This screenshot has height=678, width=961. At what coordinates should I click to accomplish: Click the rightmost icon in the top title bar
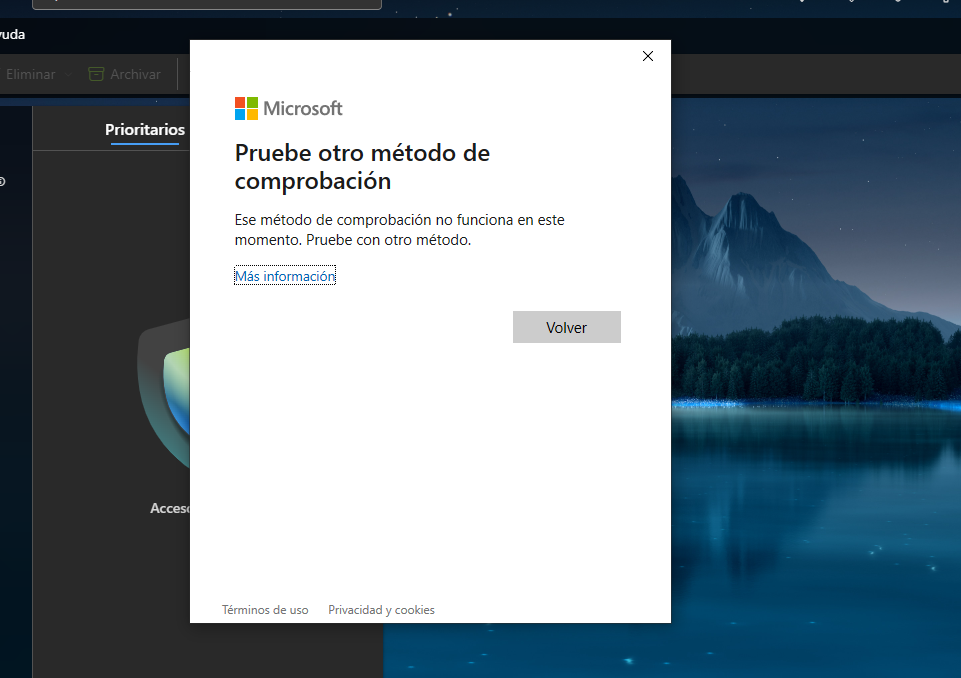[x=945, y=3]
